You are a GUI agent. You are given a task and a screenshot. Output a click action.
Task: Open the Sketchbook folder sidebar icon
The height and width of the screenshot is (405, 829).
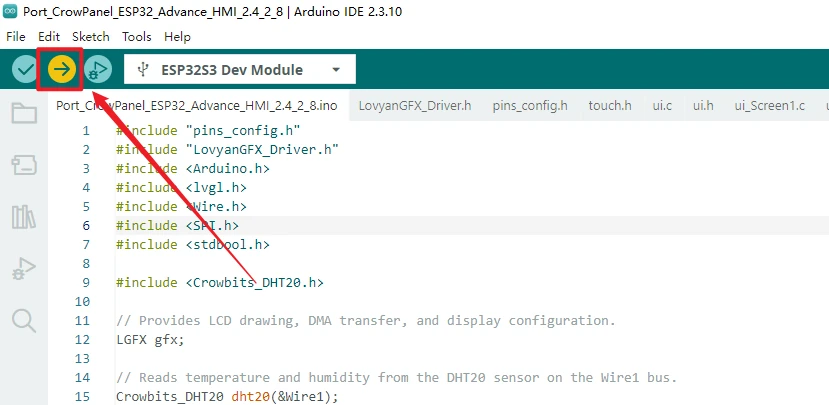point(24,113)
